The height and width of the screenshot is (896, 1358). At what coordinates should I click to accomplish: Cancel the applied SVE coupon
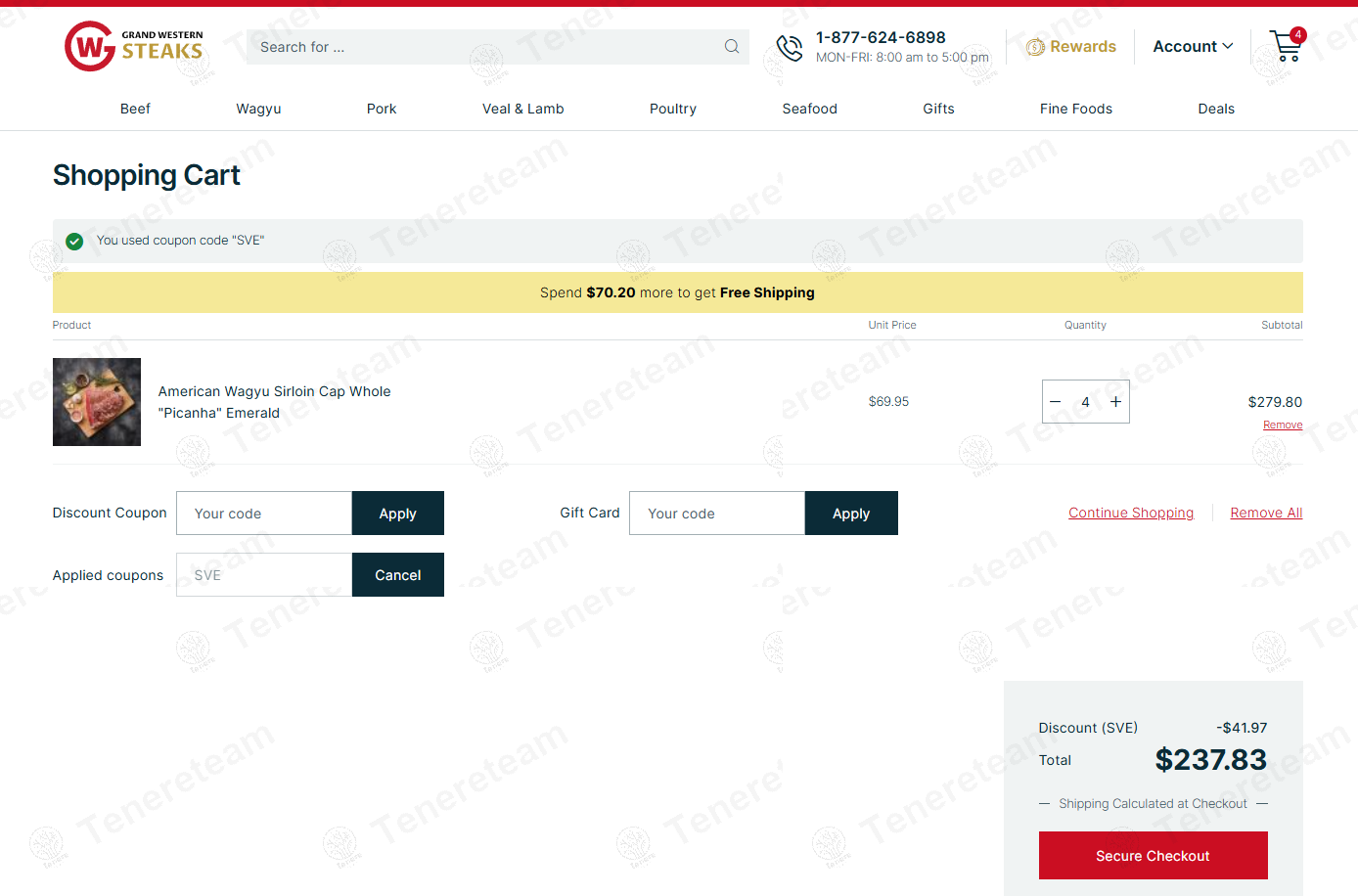(x=398, y=575)
